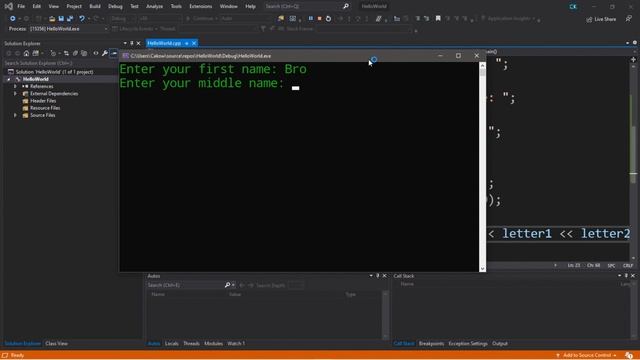Image resolution: width=640 pixels, height=360 pixels.
Task: Click the feedback person icon beside Live Share
Action: tap(629, 19)
